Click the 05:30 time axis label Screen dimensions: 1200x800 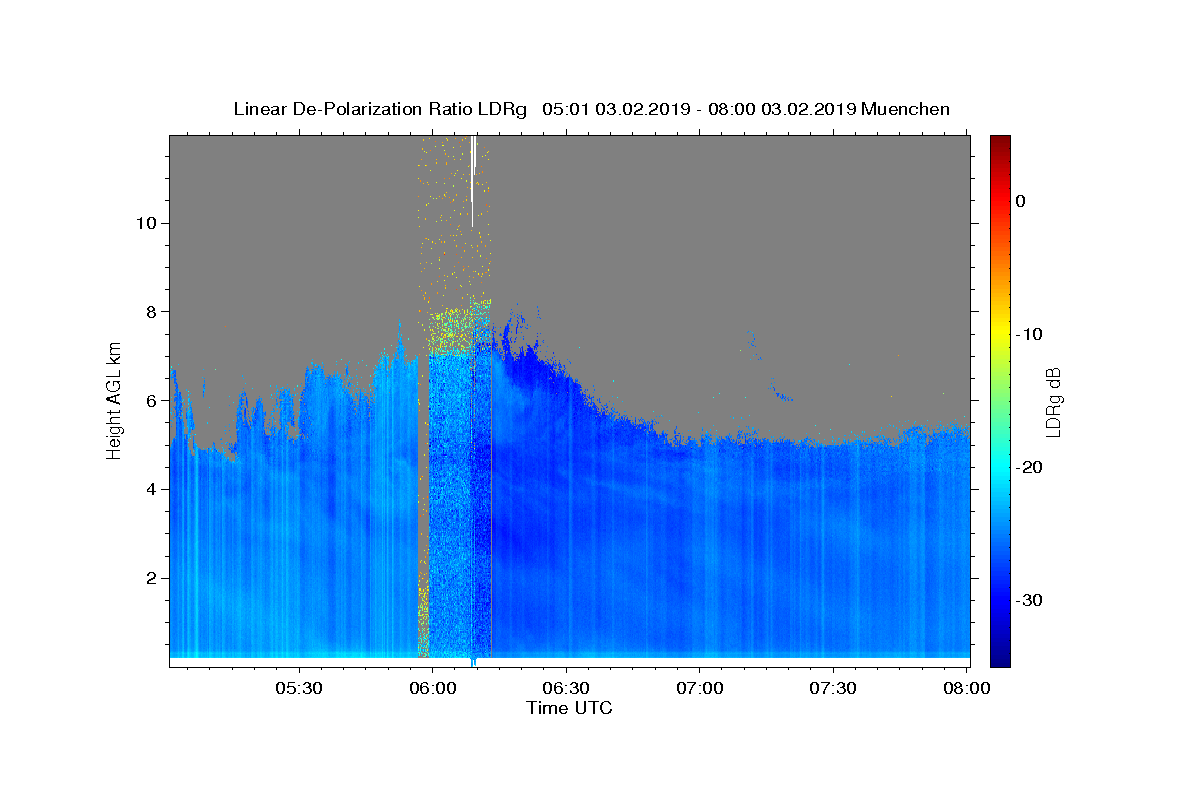click(x=299, y=688)
